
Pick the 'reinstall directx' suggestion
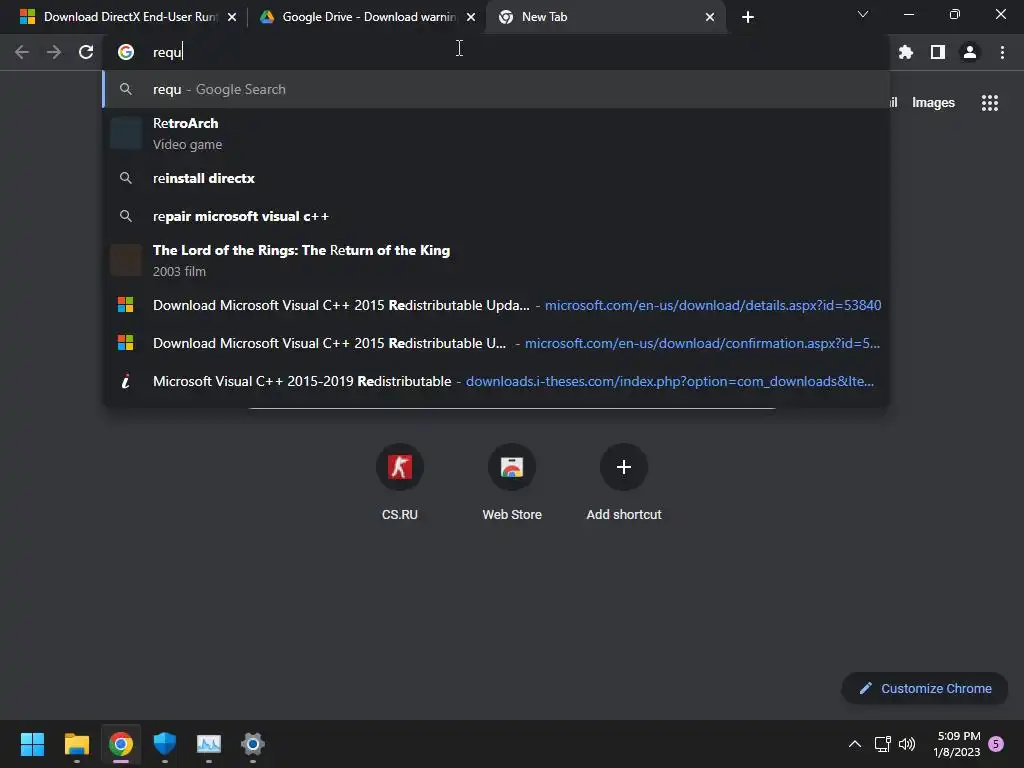496,178
